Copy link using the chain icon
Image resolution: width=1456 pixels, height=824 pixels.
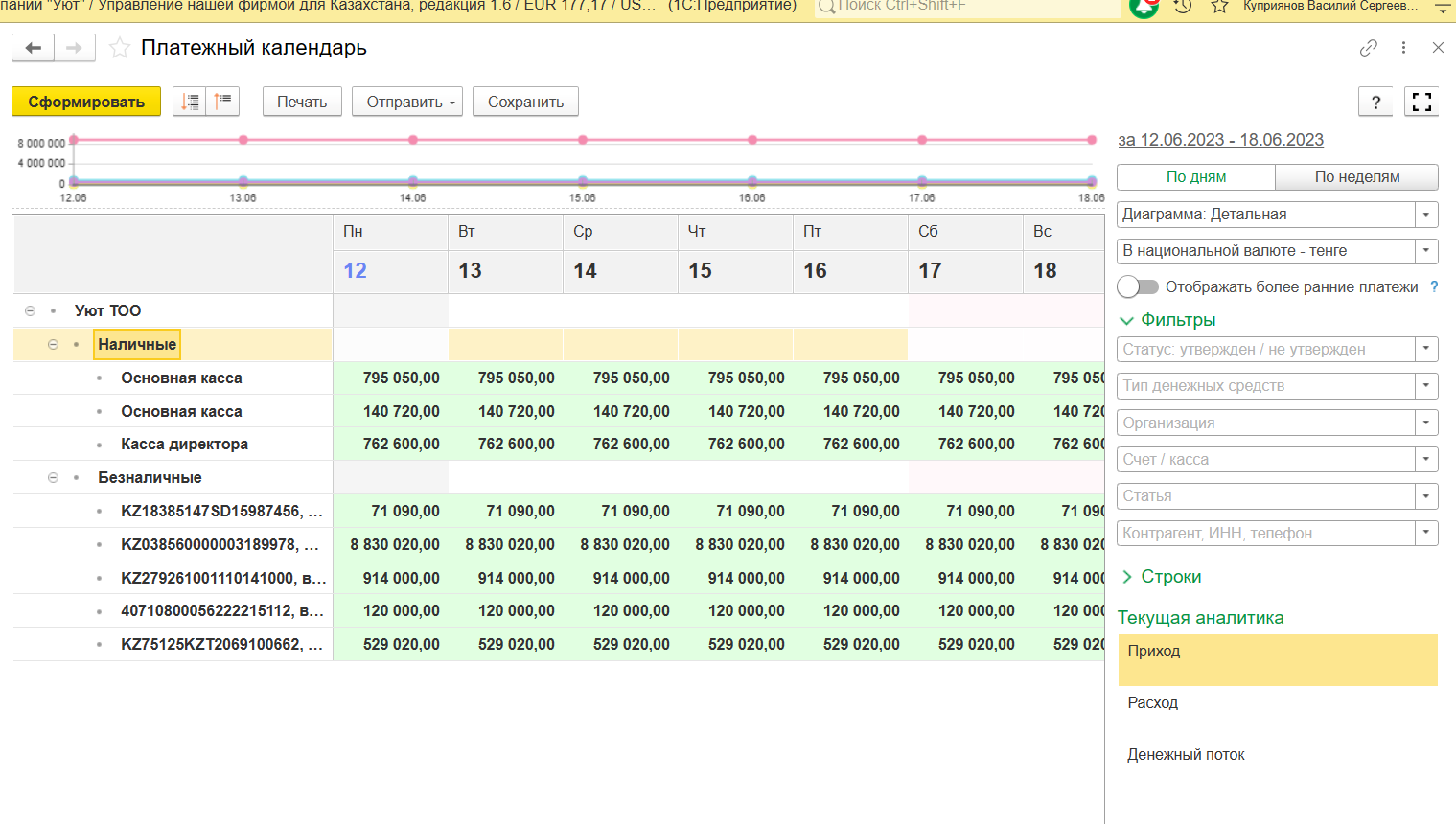coord(1369,48)
